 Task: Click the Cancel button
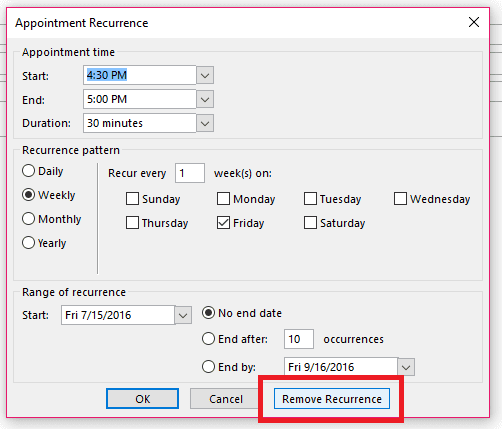226,399
